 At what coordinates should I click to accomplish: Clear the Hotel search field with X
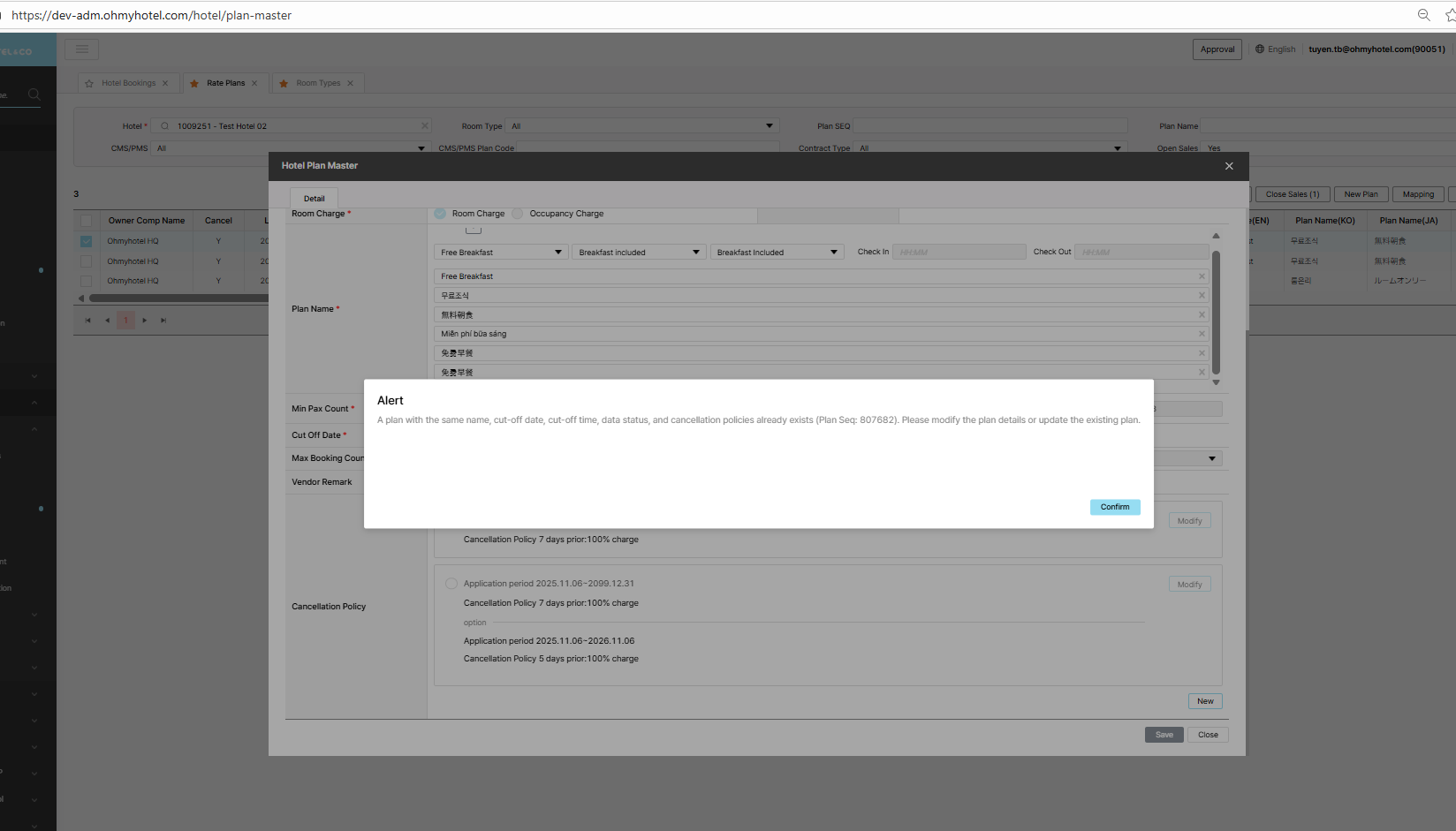tap(424, 126)
